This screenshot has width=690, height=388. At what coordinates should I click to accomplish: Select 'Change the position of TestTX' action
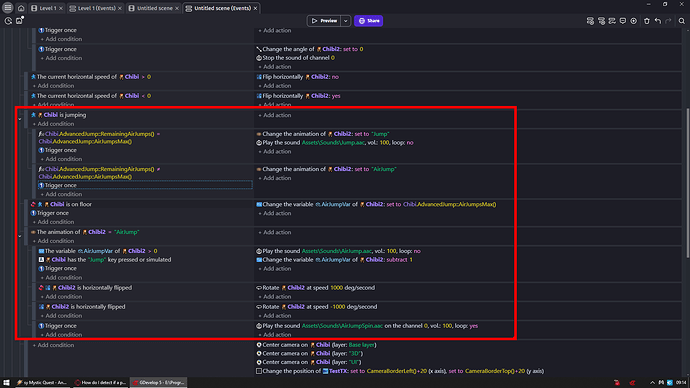pyautogui.click(x=400, y=371)
